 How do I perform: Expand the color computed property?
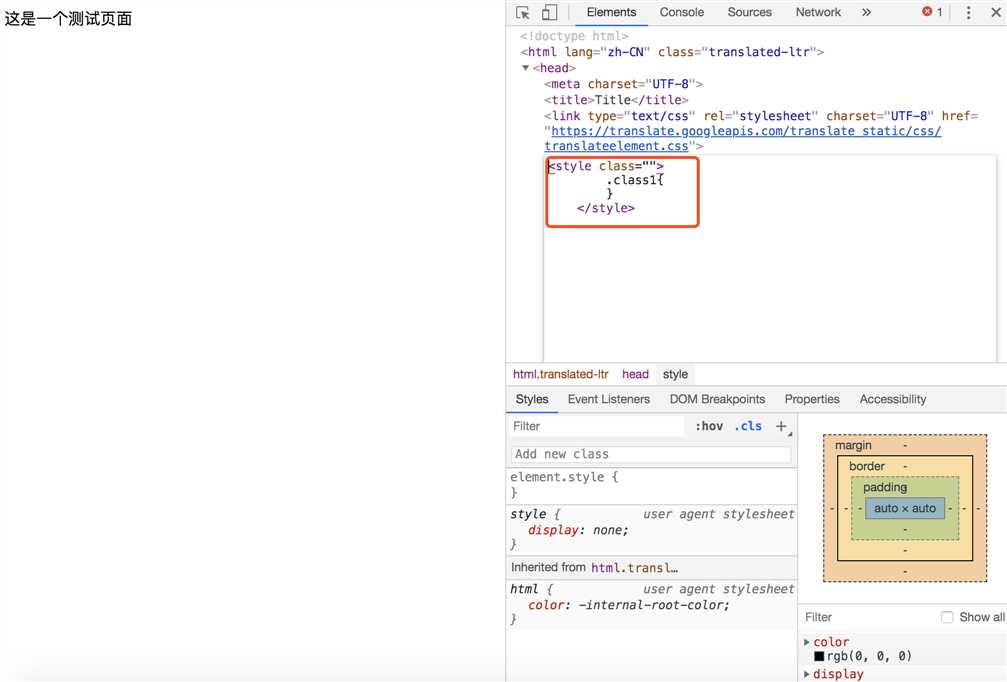807,642
